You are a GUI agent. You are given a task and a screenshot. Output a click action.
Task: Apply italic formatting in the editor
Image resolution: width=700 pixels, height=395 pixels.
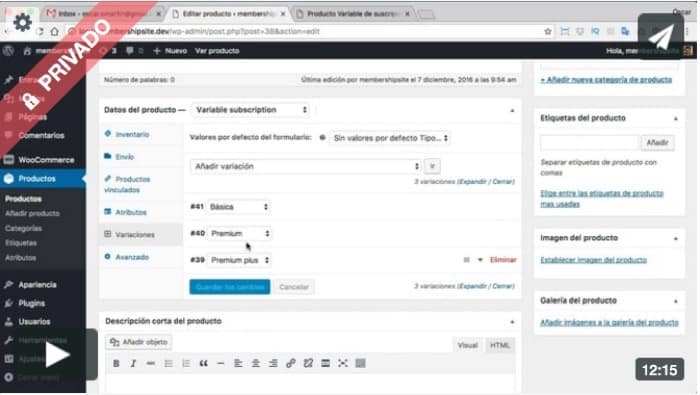(x=133, y=363)
